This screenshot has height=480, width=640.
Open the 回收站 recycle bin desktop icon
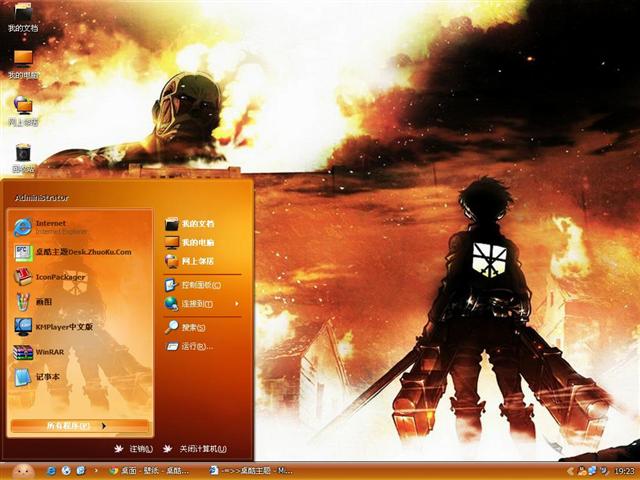pos(23,158)
